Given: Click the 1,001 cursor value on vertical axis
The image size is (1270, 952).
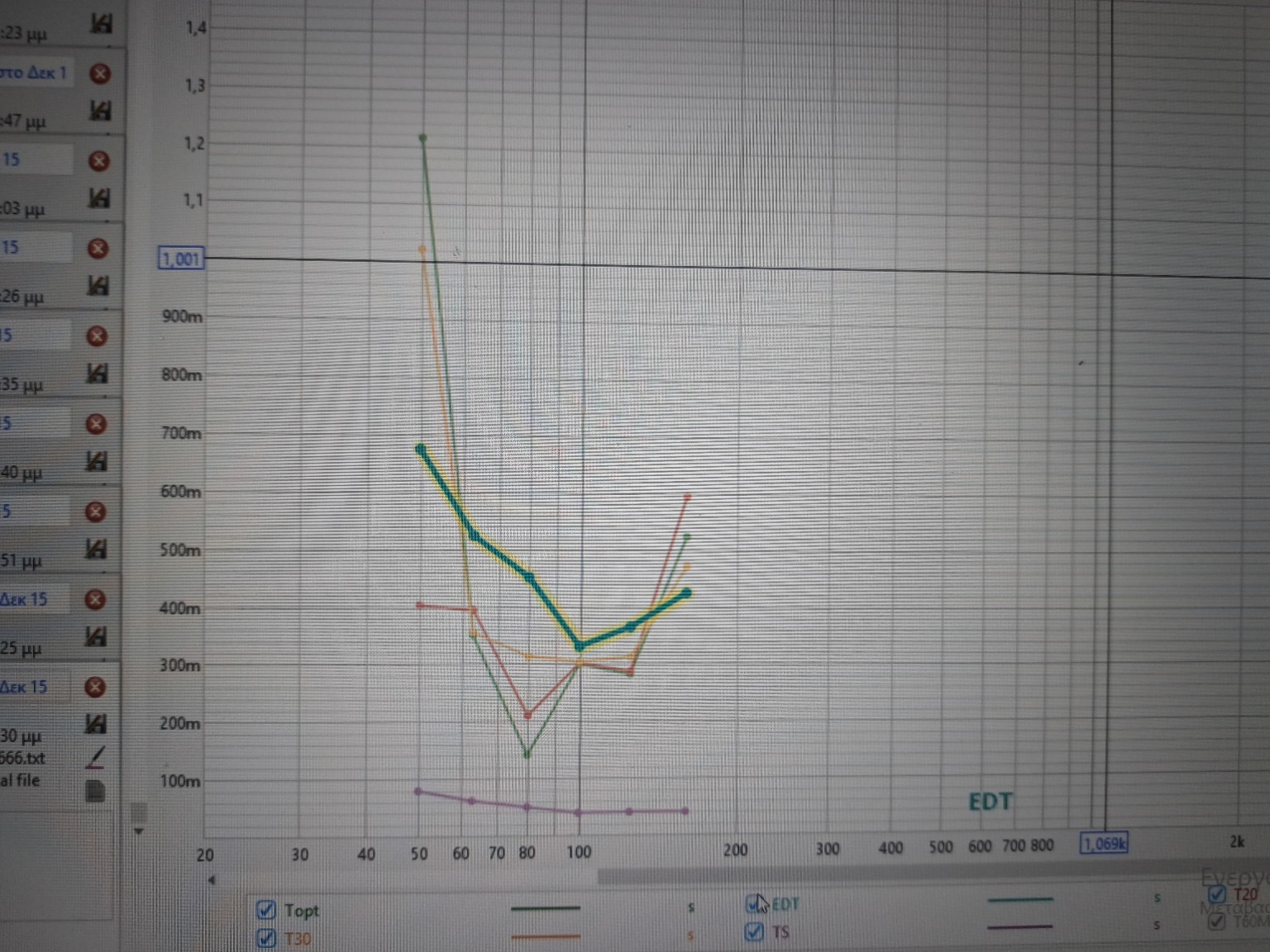Looking at the screenshot, I should coord(180,259).
